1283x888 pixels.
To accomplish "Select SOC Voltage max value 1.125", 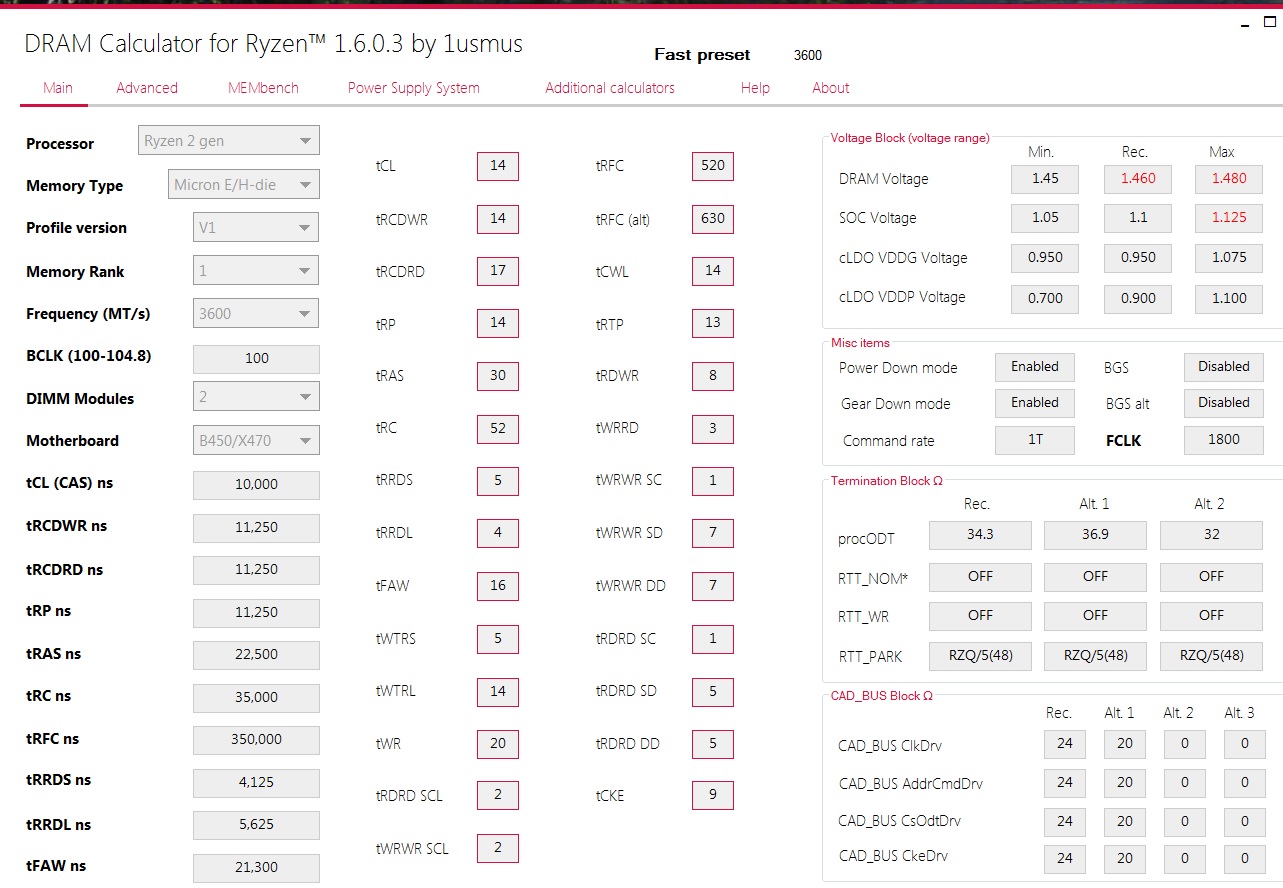I will coord(1229,218).
